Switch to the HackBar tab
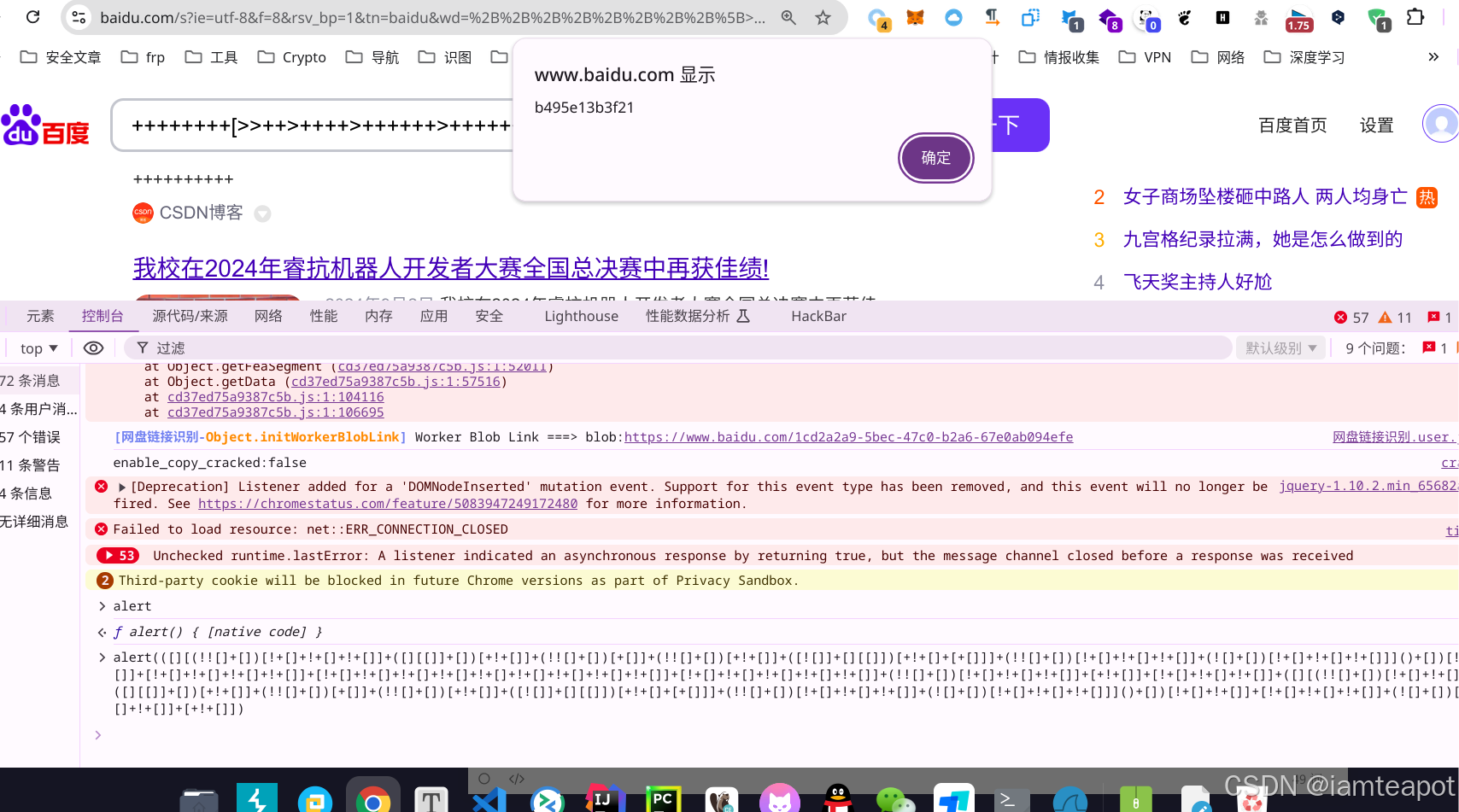 coord(818,316)
